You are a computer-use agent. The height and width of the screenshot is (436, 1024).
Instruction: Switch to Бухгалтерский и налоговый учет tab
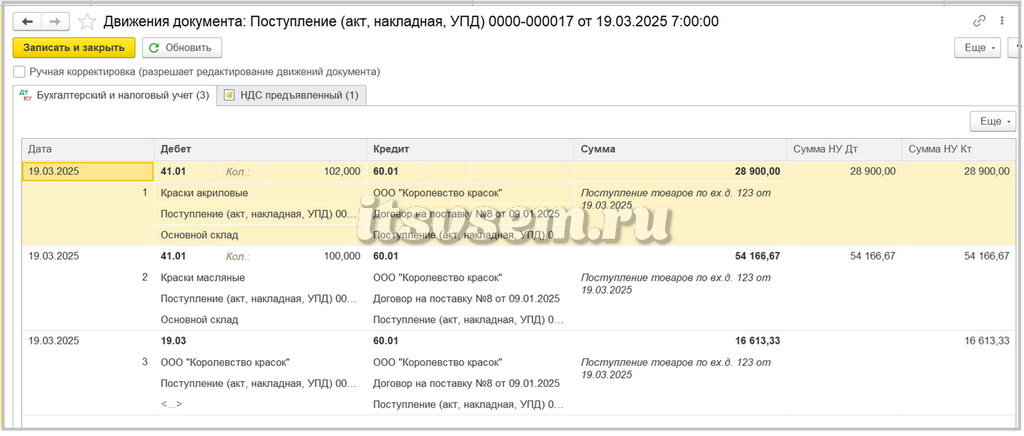pos(114,95)
